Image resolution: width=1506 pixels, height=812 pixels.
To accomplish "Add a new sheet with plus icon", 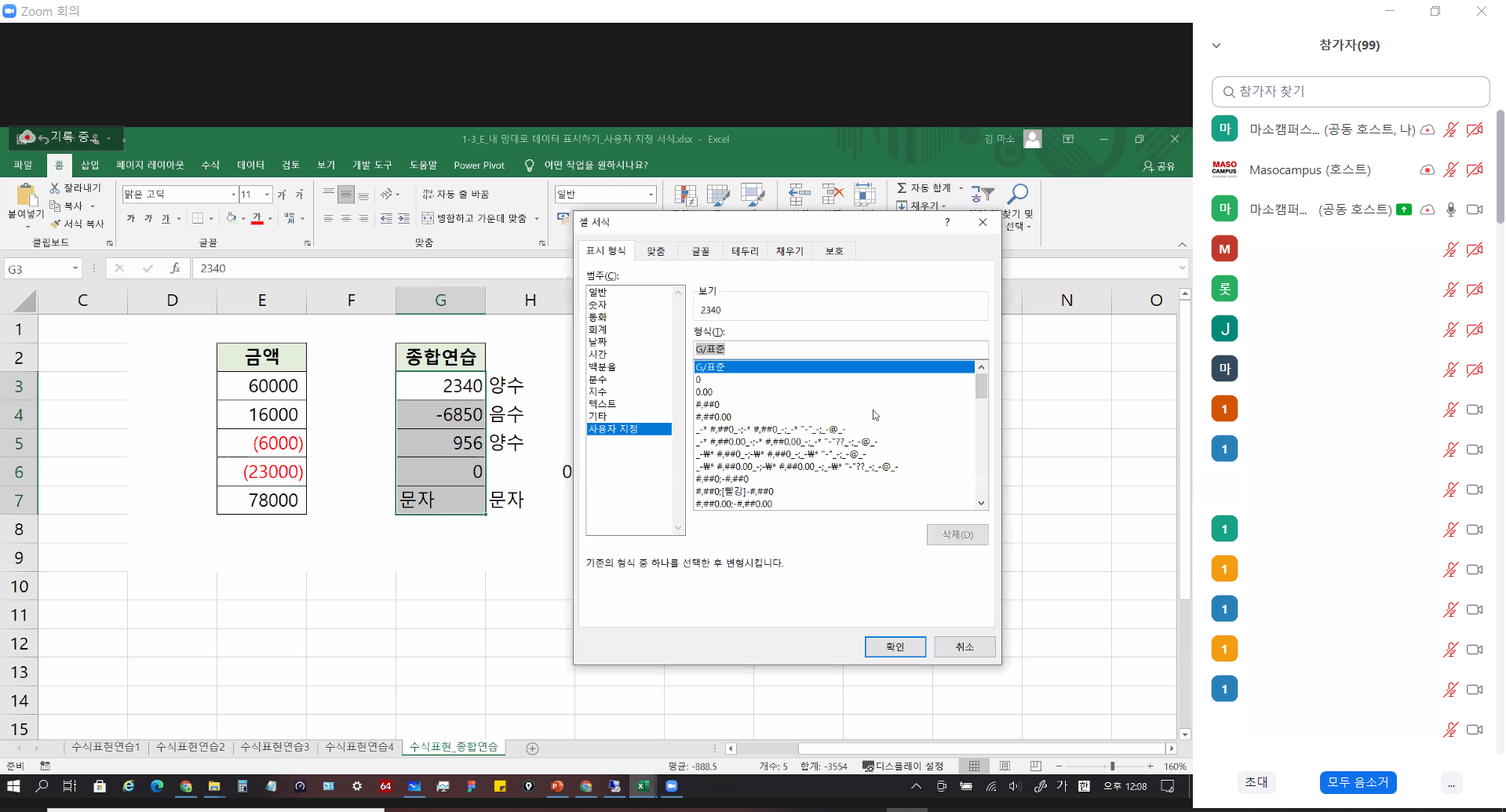I will point(532,748).
